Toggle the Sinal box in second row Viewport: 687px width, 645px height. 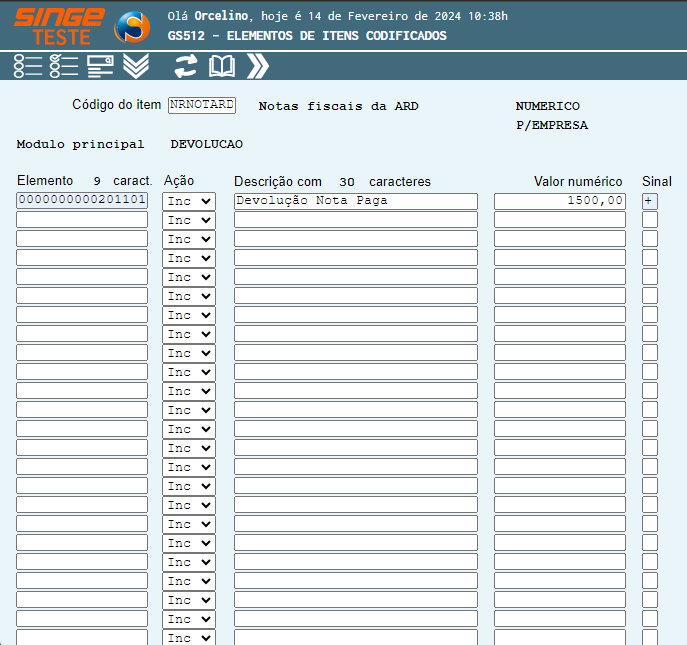pyautogui.click(x=649, y=220)
